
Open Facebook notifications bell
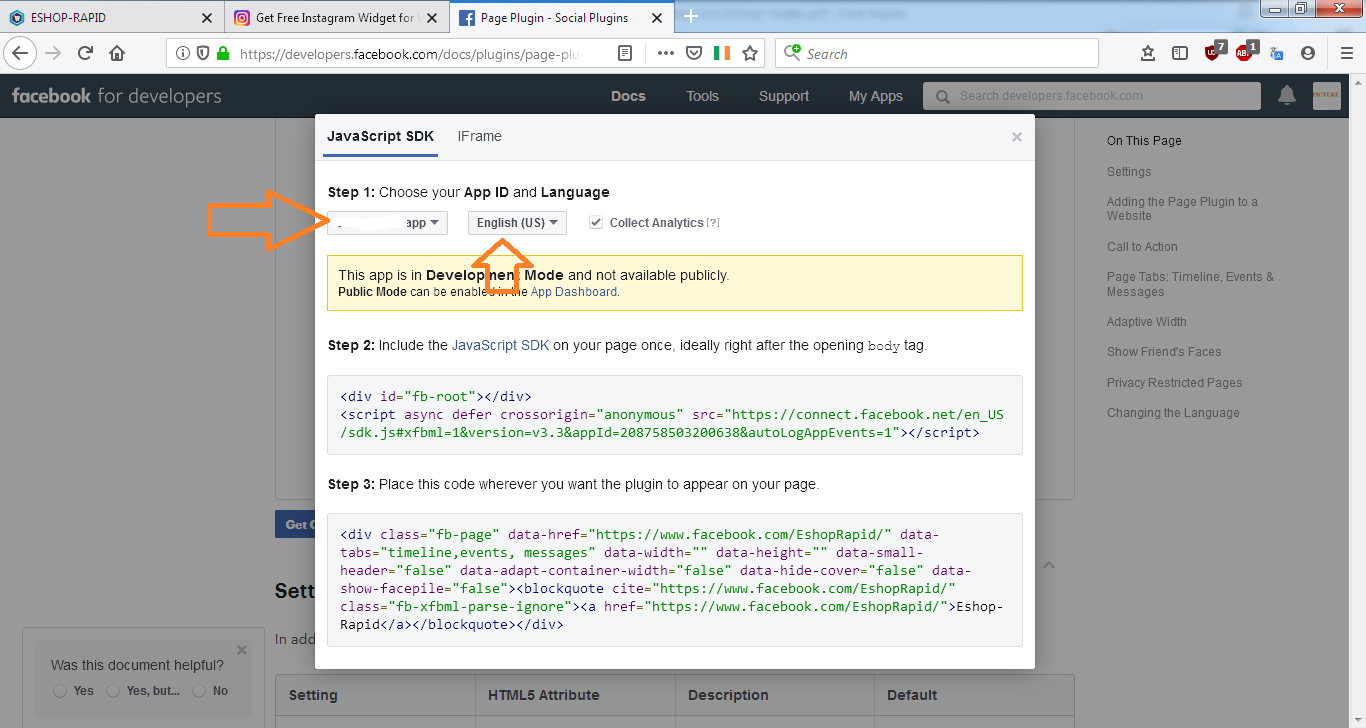[1287, 95]
